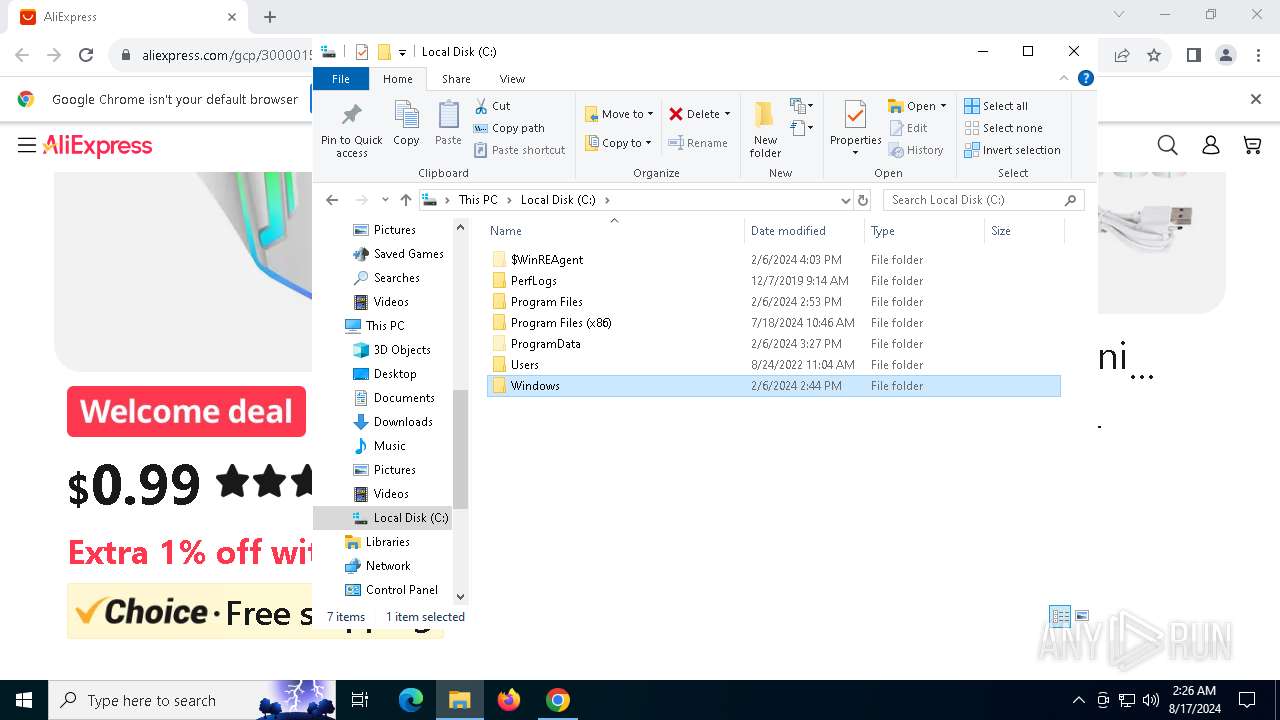
Task: Select the $WinREAgent folder
Action: pyautogui.click(x=774, y=260)
